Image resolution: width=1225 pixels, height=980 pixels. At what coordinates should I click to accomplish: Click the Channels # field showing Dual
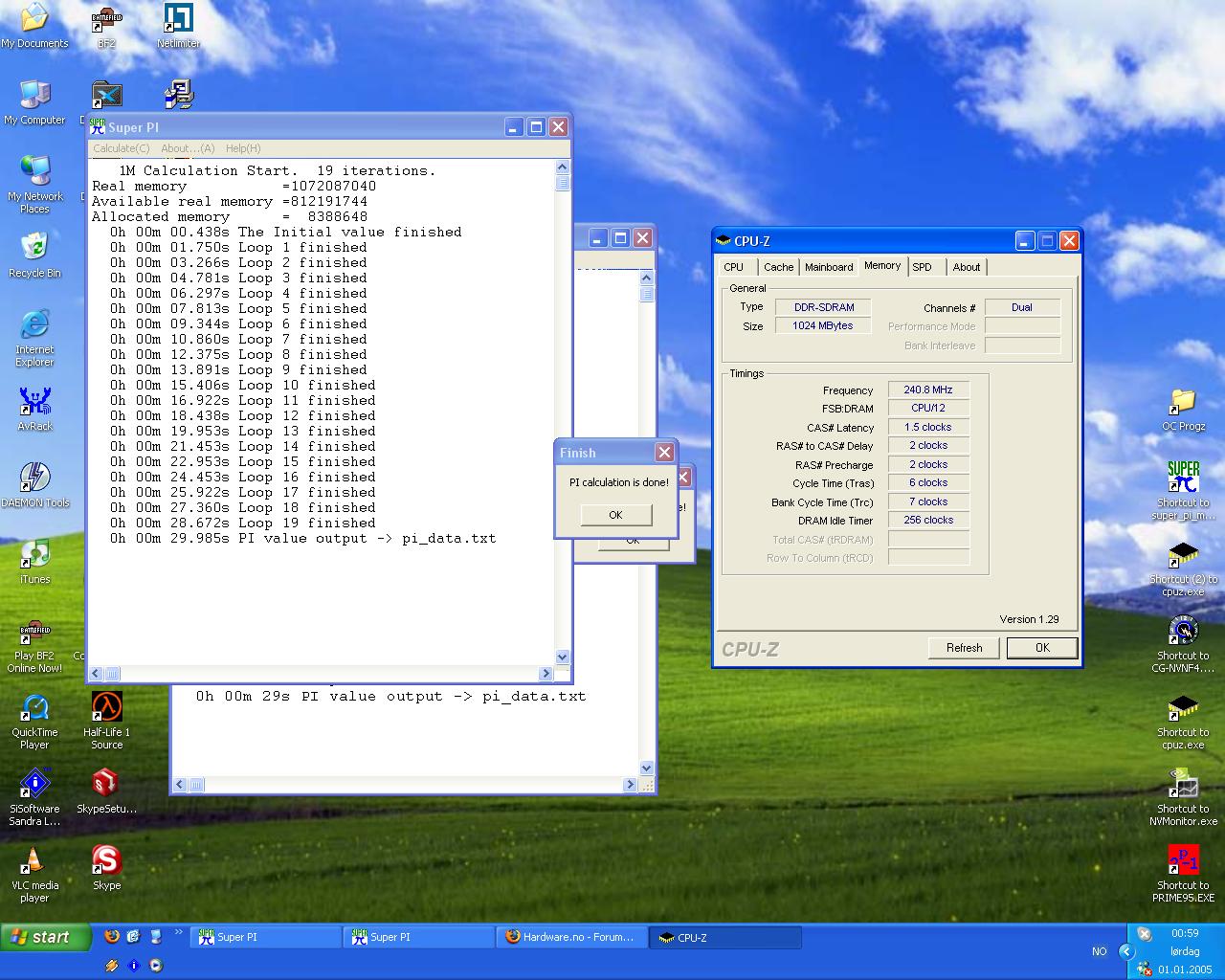click(x=1022, y=307)
